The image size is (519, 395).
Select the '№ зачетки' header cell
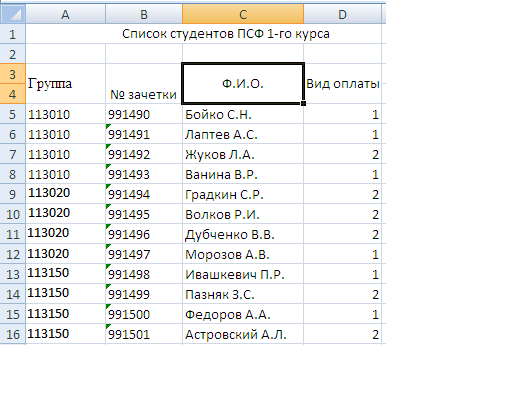[x=144, y=84]
